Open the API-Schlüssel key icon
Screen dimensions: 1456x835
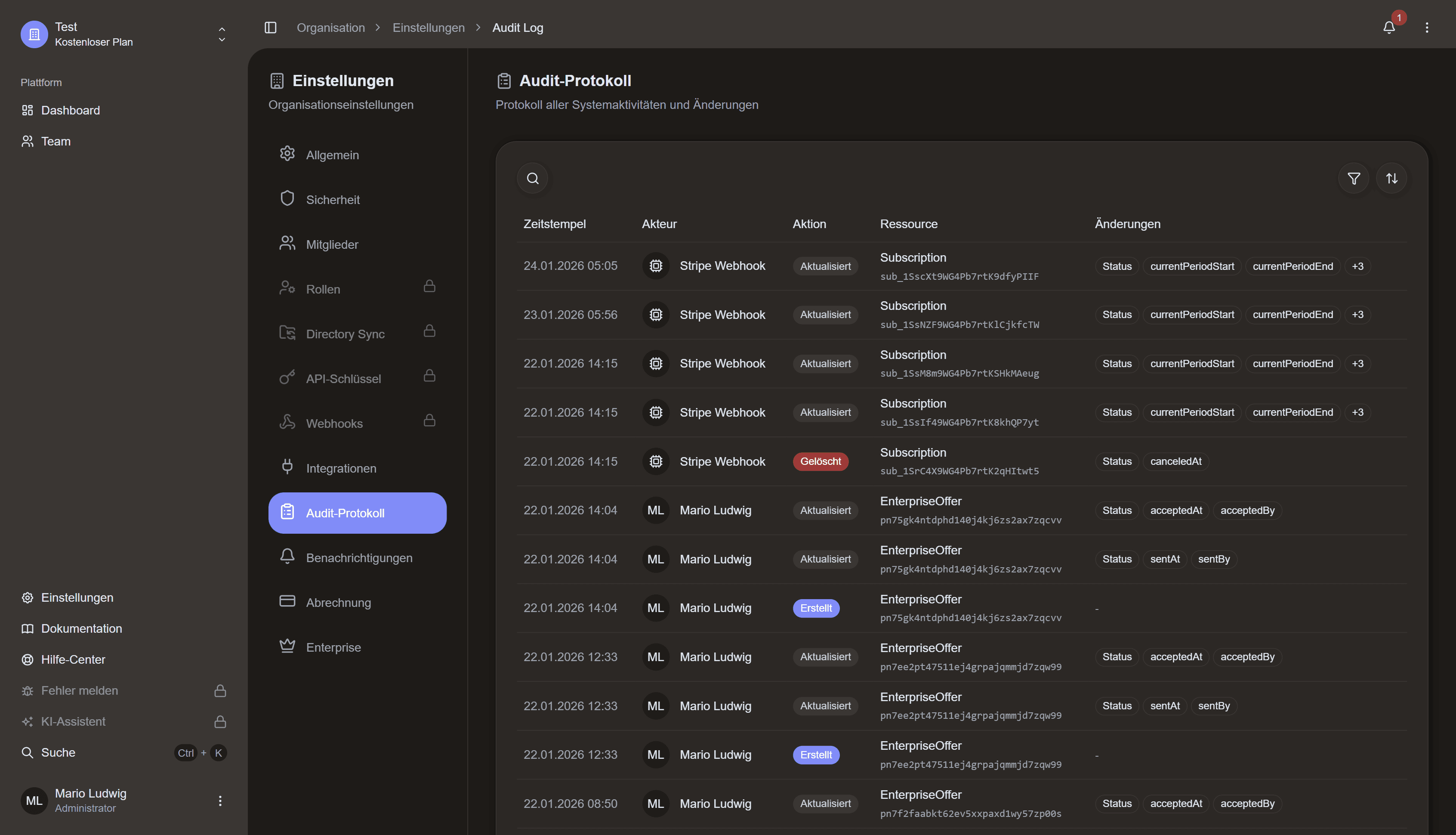(x=287, y=378)
